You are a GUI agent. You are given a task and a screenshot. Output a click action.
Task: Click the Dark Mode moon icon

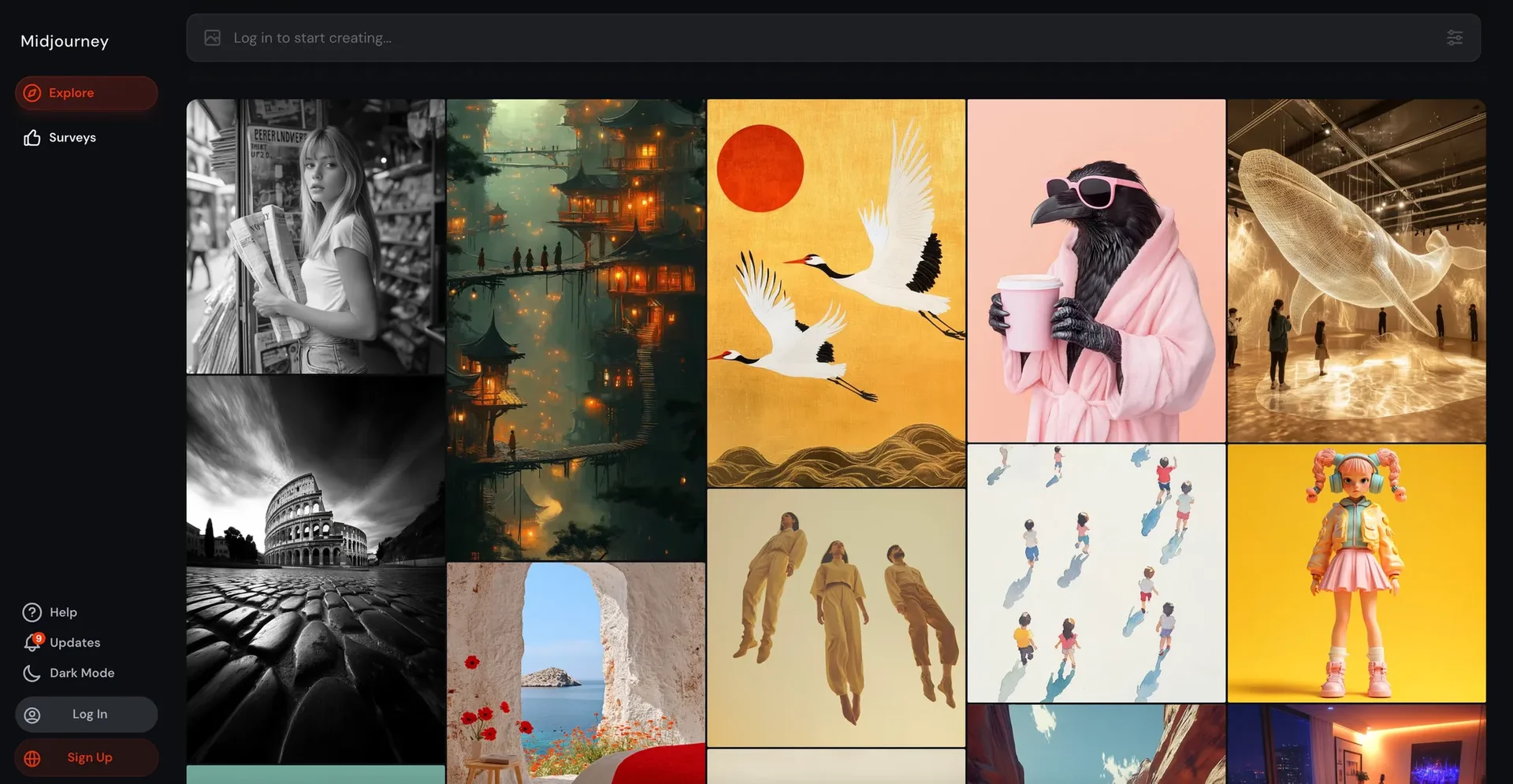click(x=32, y=673)
